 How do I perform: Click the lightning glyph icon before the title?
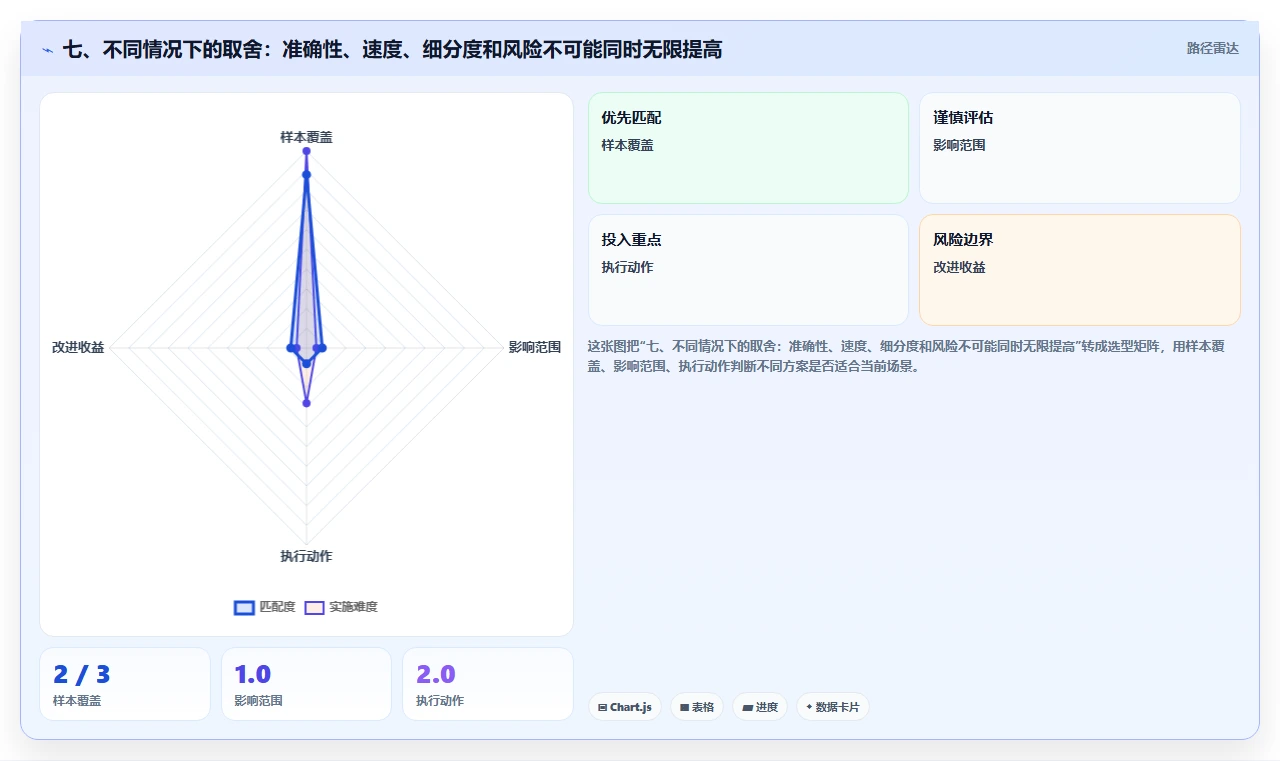pyautogui.click(x=48, y=49)
